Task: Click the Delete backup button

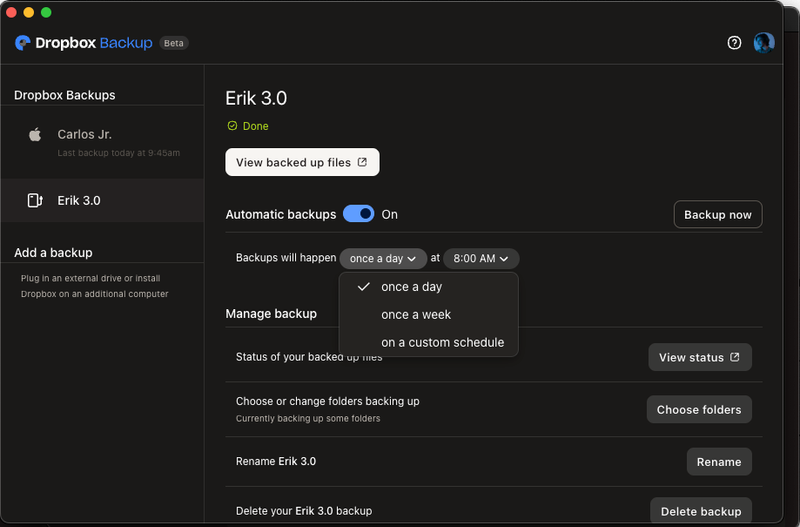Action: 700,511
